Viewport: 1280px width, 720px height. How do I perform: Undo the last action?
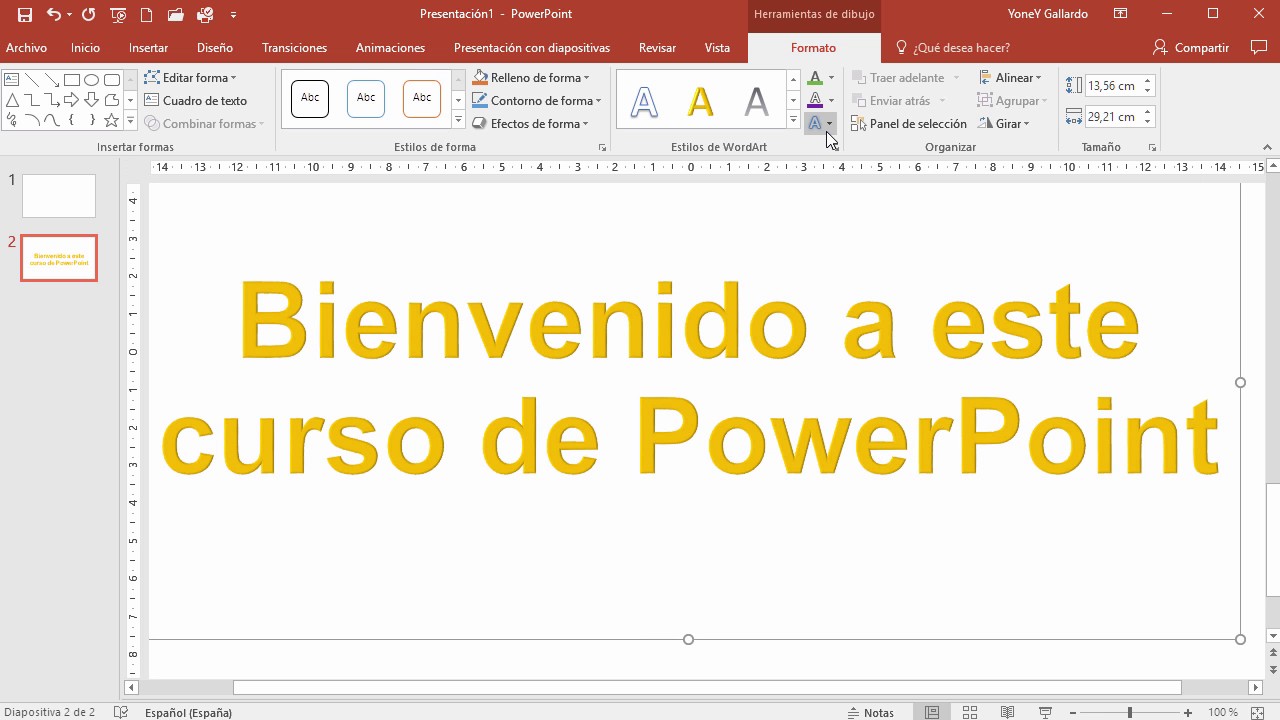[x=54, y=15]
